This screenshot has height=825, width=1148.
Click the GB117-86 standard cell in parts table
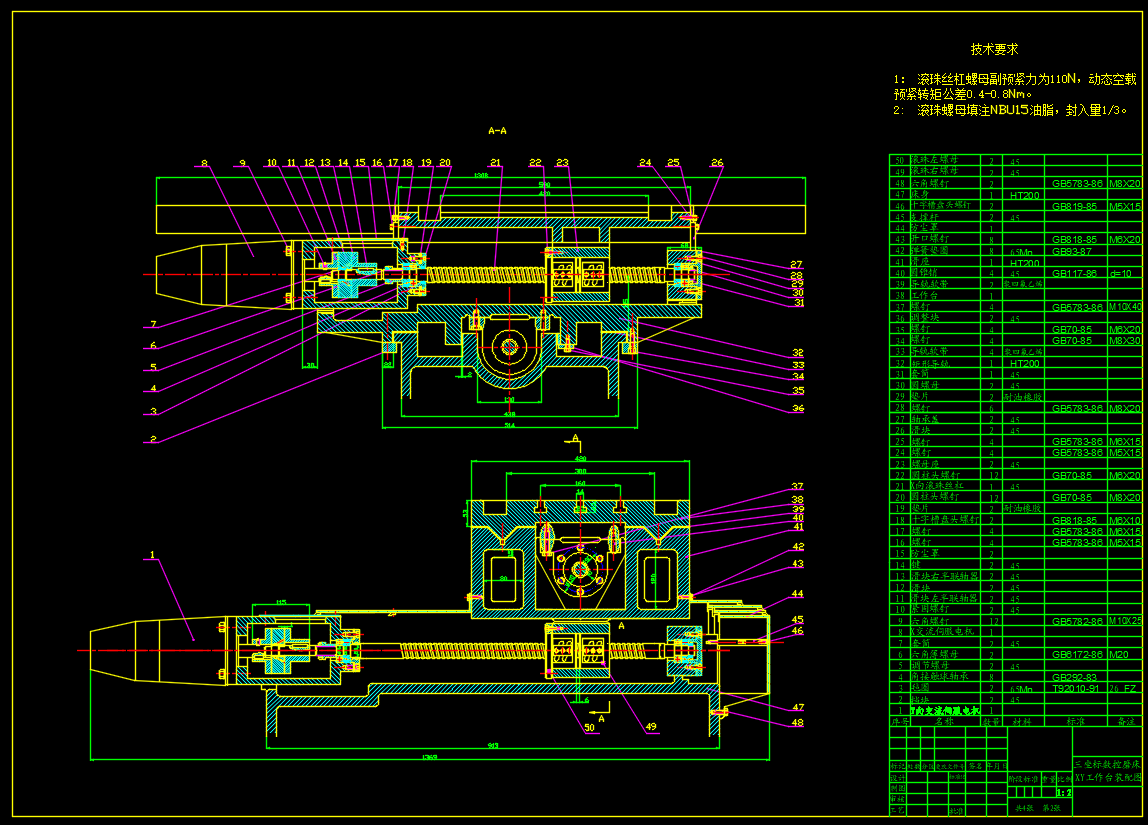(x=1075, y=273)
